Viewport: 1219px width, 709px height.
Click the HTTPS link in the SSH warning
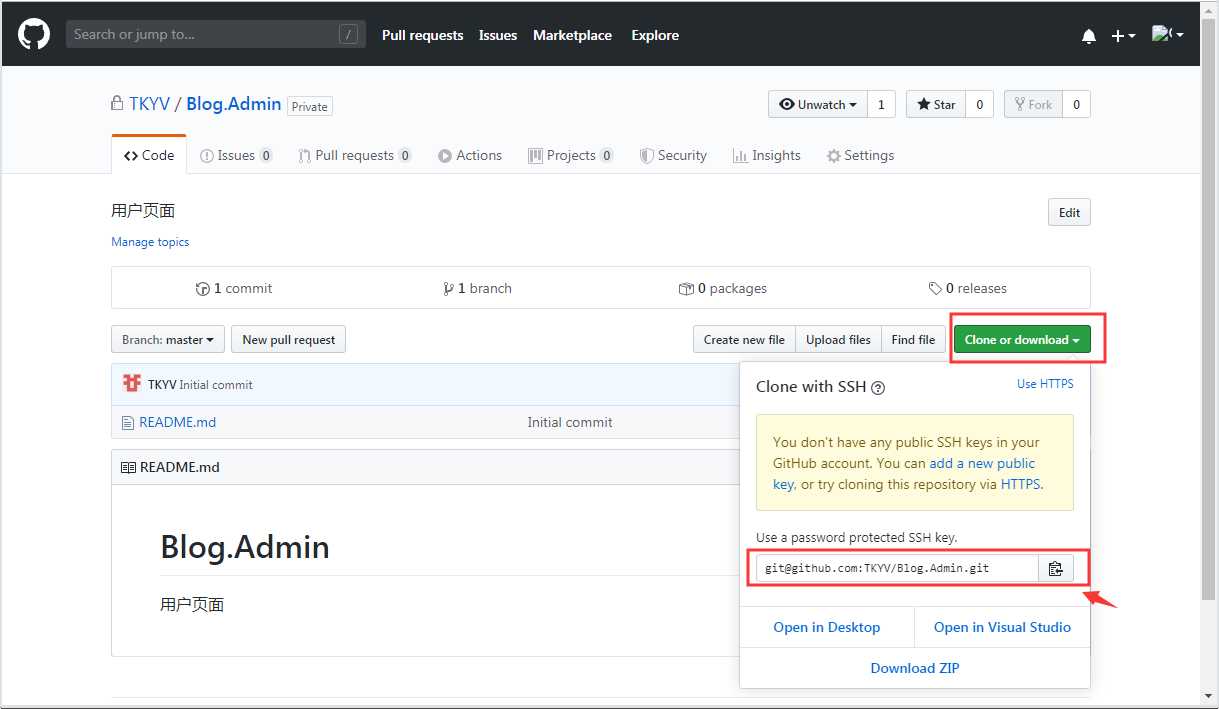(x=1020, y=484)
